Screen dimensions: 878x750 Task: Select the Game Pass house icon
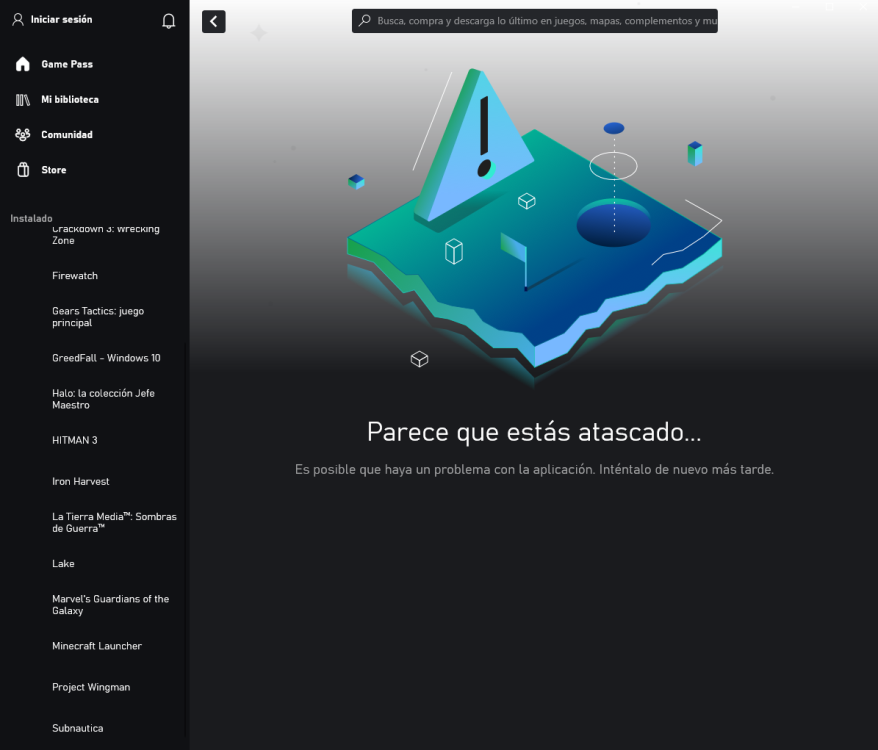[22, 63]
